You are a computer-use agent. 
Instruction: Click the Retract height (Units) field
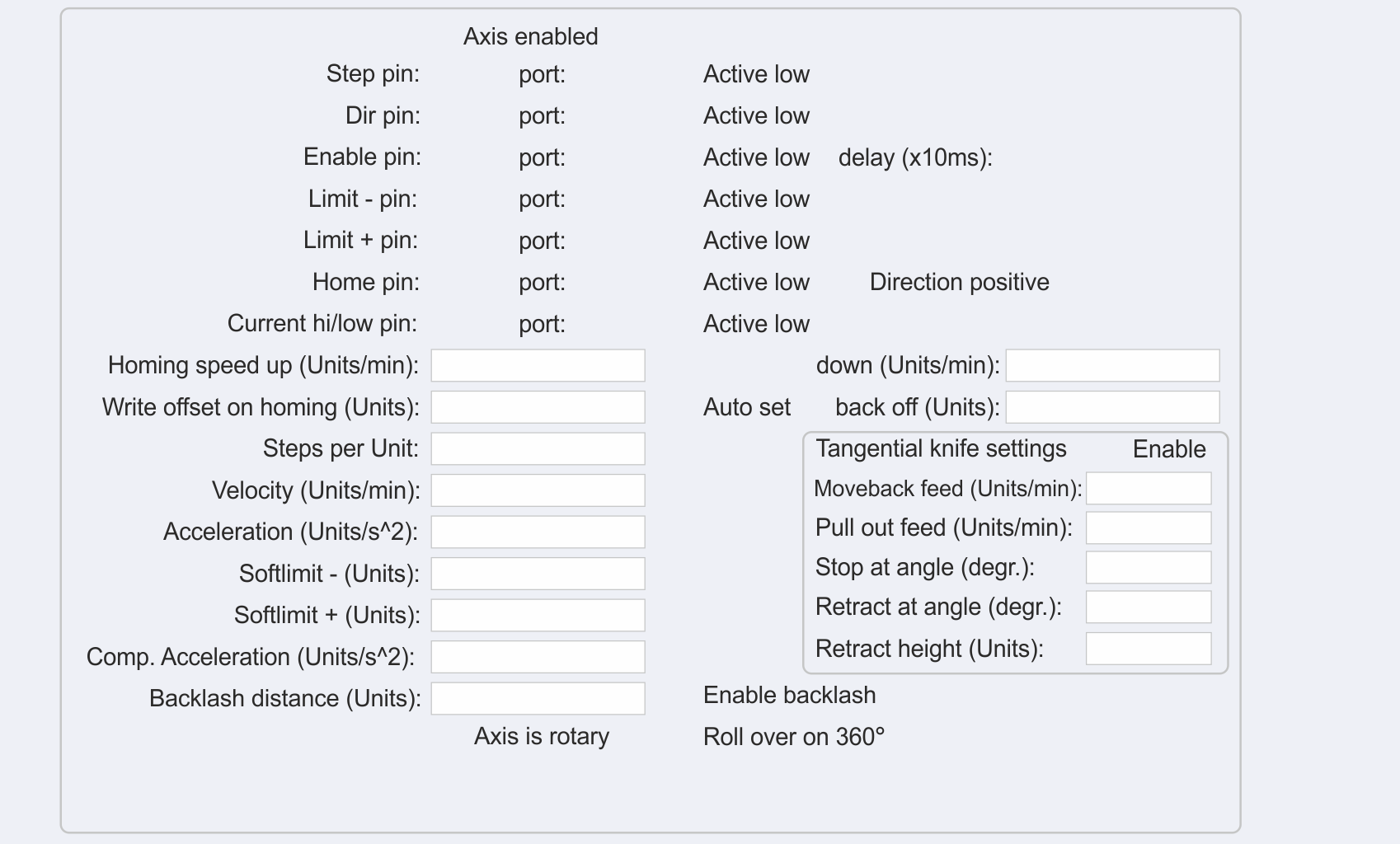[1149, 649]
